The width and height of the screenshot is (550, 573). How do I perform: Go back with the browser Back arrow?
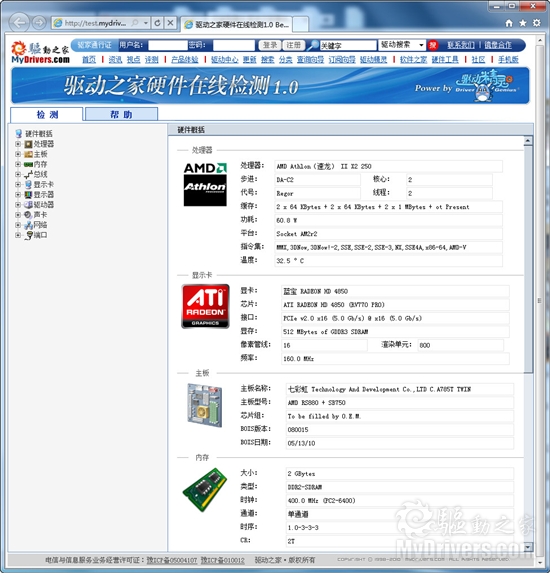19,23
